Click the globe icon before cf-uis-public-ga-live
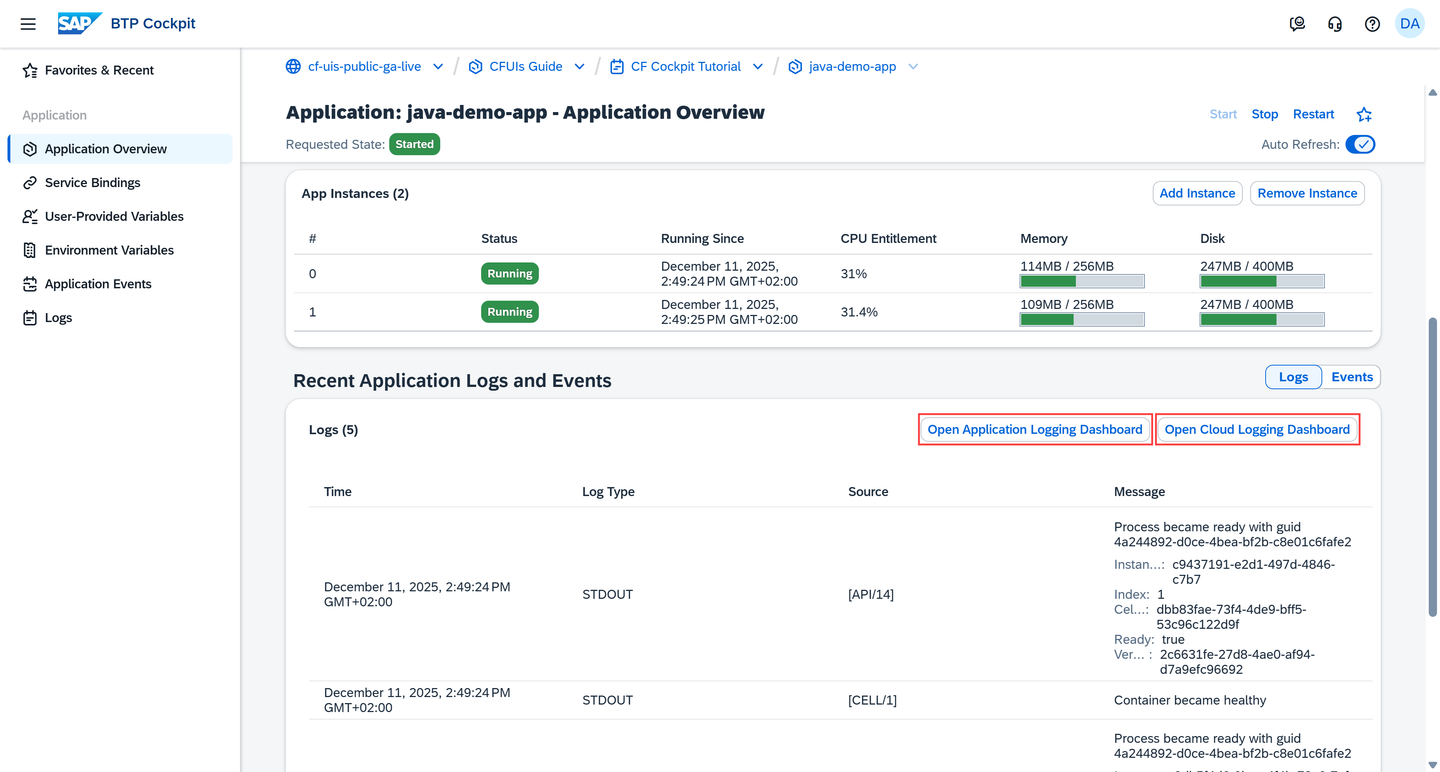The image size is (1440, 772). pos(293,67)
